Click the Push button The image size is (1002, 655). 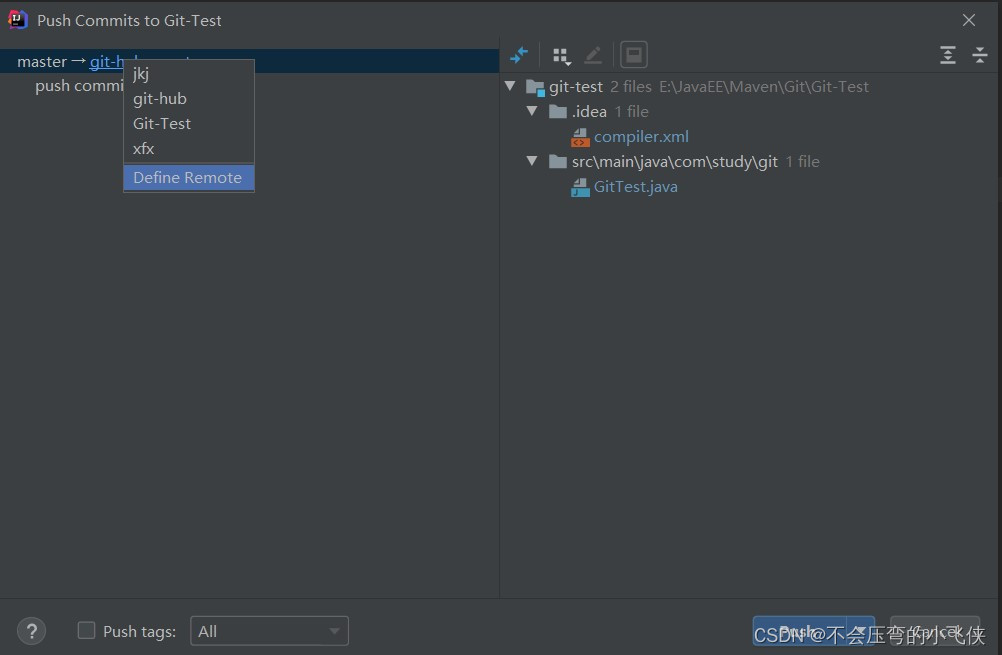coord(799,631)
